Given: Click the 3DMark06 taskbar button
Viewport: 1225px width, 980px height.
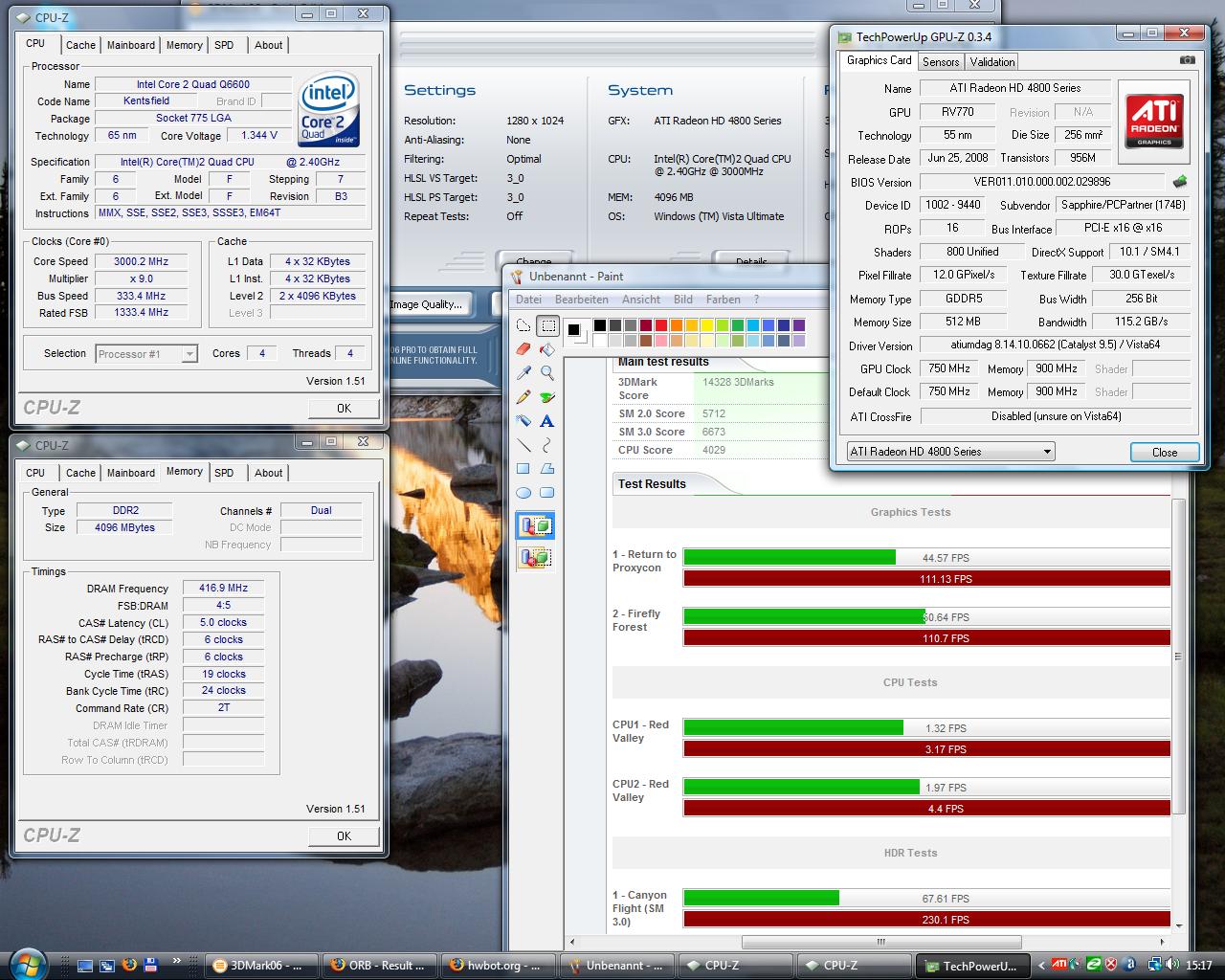Looking at the screenshot, I should 259,965.
